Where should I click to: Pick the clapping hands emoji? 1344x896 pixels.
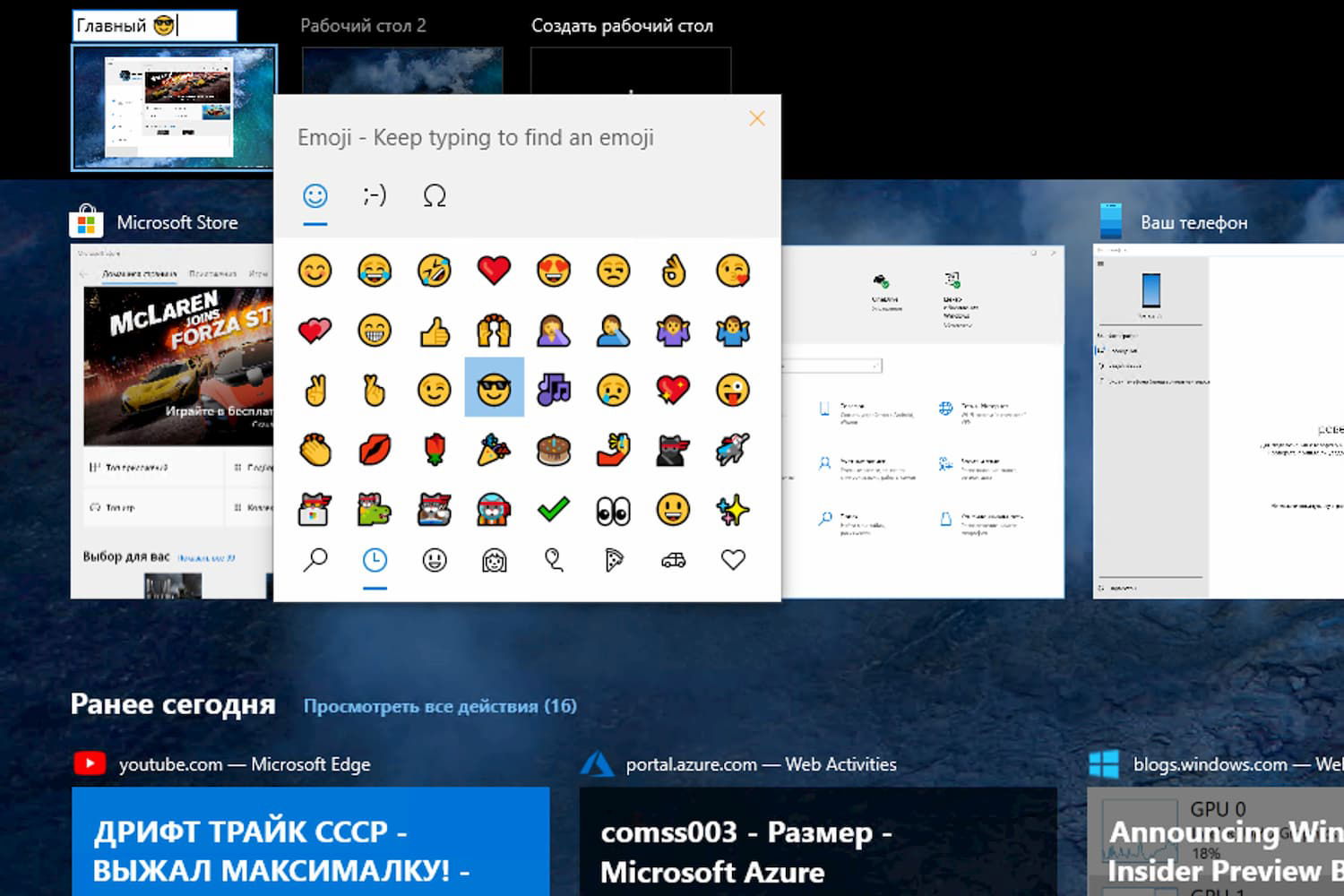click(314, 450)
